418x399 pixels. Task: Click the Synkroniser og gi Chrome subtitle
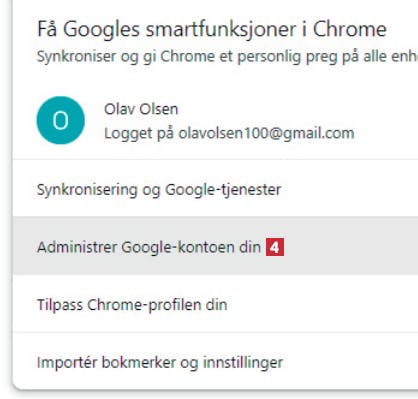[x=227, y=56]
